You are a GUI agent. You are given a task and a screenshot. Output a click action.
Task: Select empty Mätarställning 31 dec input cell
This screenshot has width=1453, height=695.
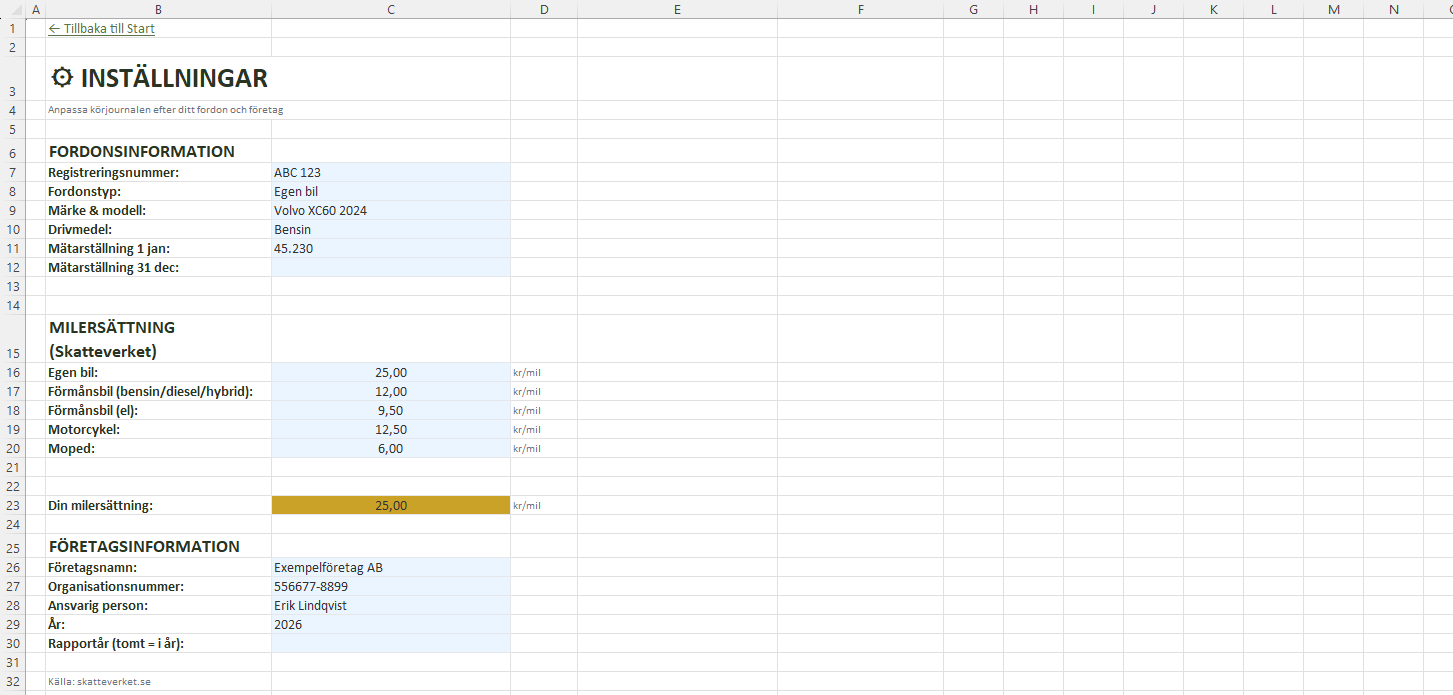[x=391, y=268]
